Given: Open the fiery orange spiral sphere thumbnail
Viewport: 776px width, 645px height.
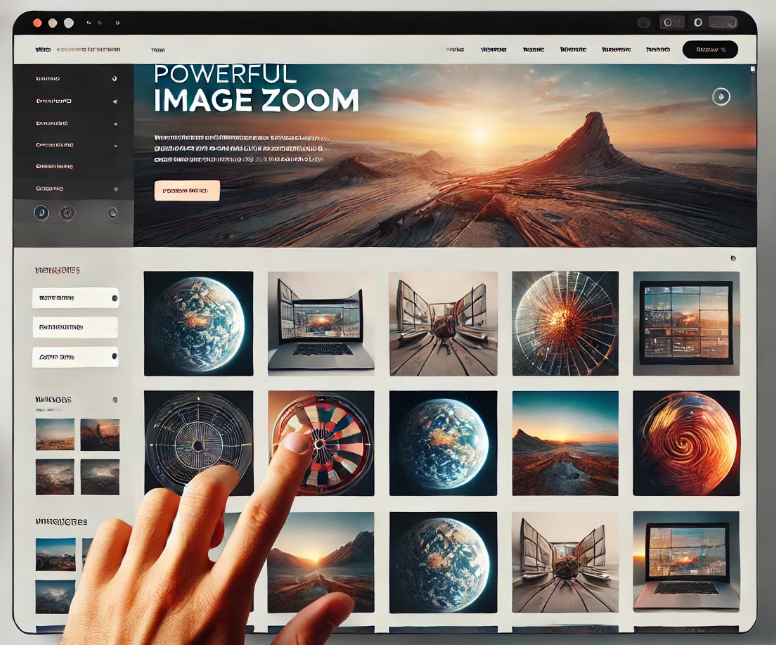Looking at the screenshot, I should 686,443.
